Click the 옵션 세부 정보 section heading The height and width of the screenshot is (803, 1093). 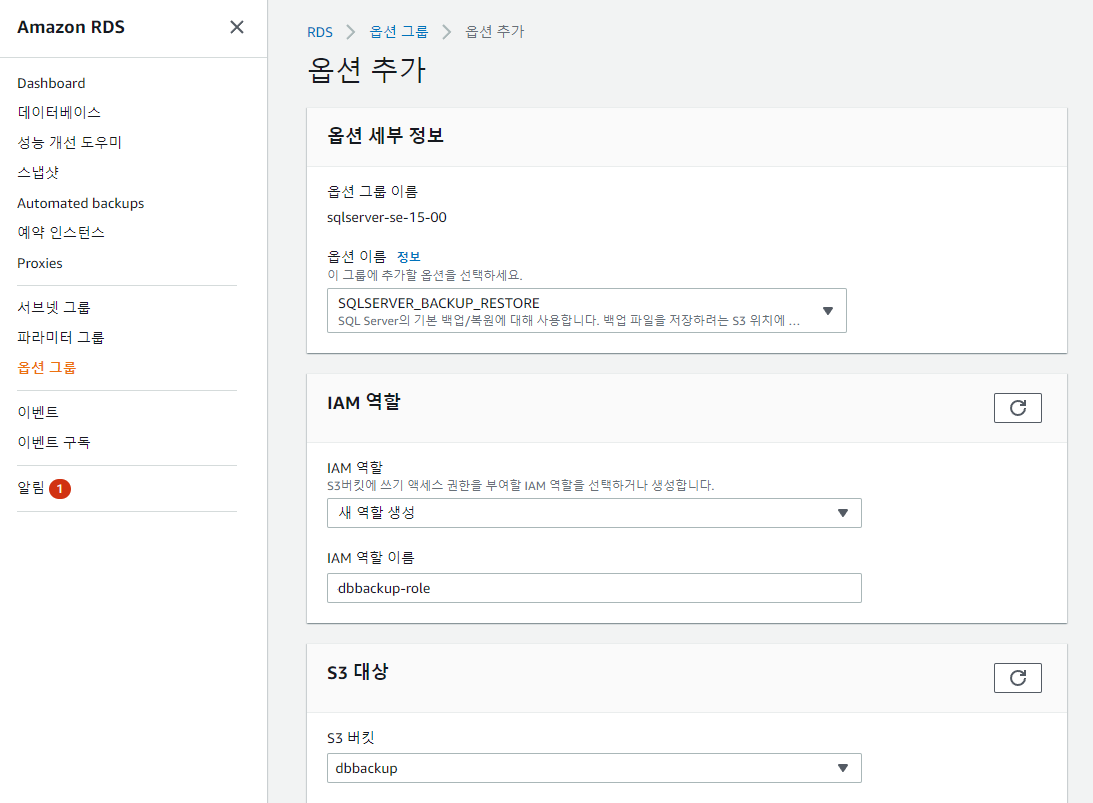coord(385,135)
